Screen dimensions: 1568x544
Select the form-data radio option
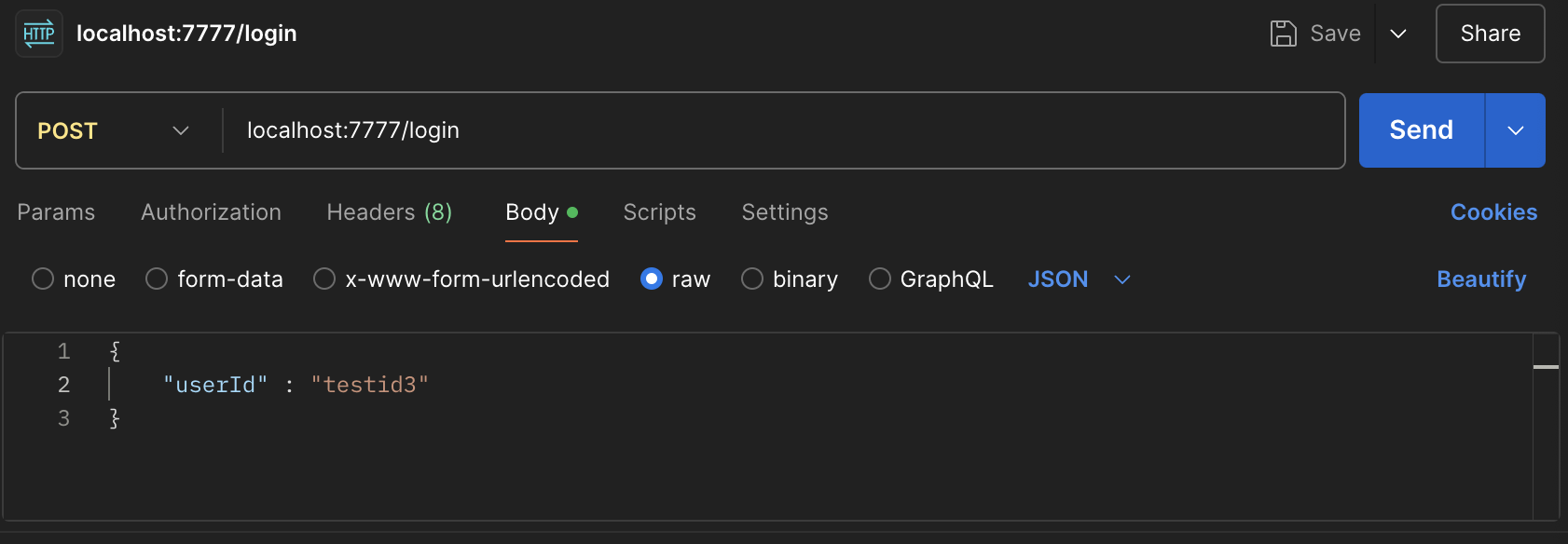point(157,279)
